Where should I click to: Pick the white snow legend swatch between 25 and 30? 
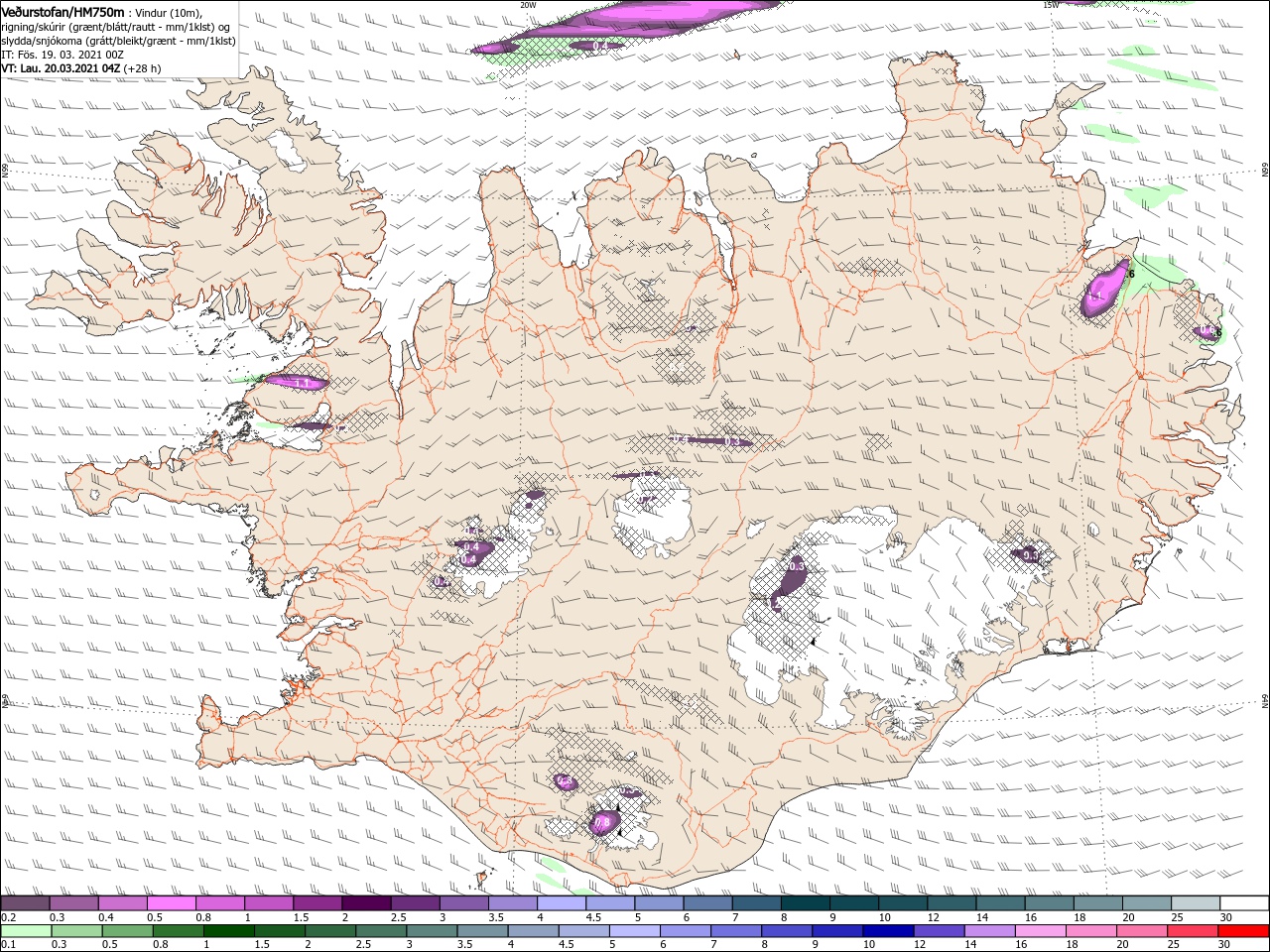click(1197, 903)
